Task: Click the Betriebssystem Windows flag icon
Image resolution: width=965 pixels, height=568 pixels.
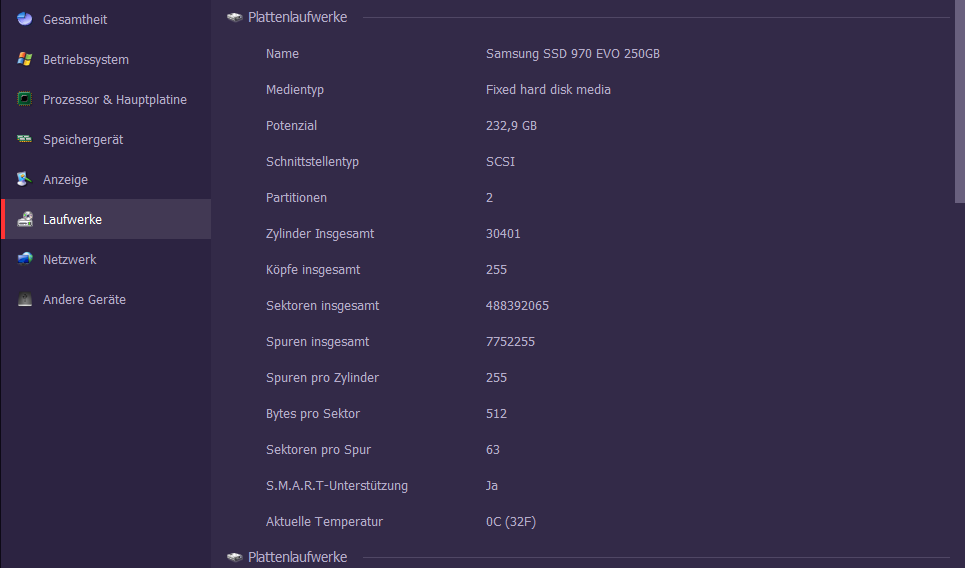Action: pyautogui.click(x=25, y=59)
